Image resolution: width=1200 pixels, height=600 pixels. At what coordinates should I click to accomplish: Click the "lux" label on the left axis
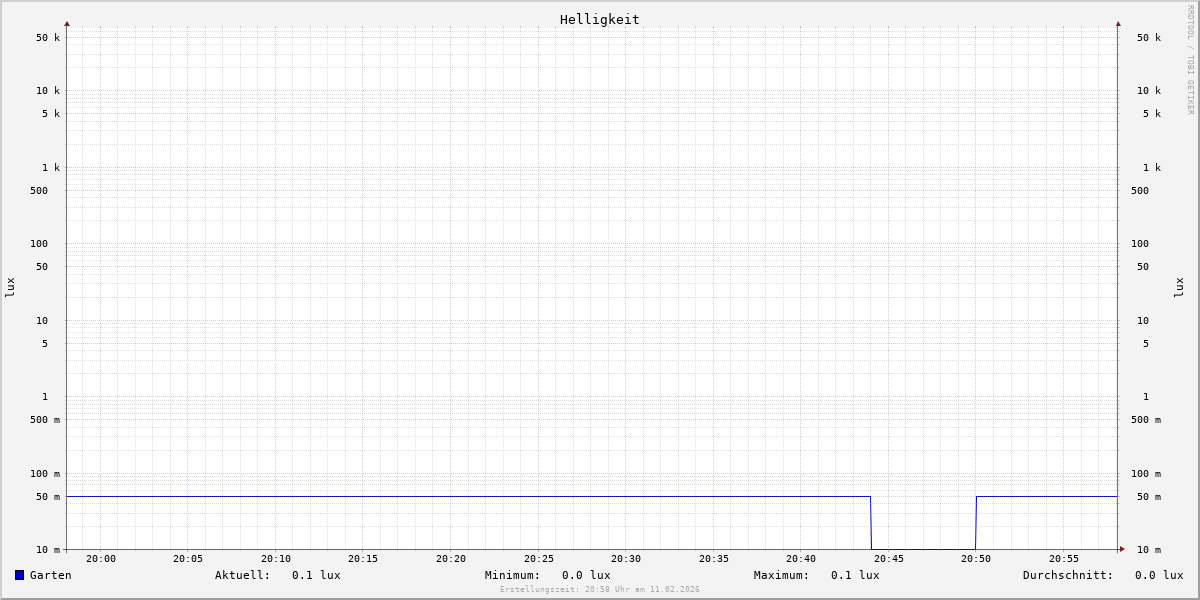coord(10,287)
